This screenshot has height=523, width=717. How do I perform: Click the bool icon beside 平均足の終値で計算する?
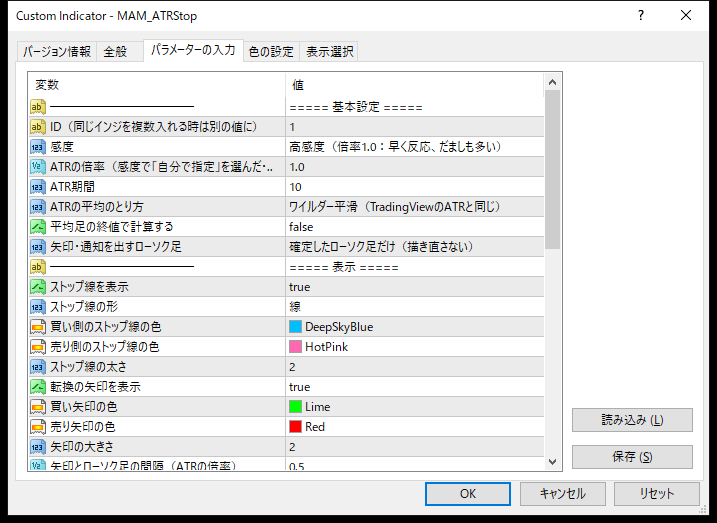tap(38, 227)
